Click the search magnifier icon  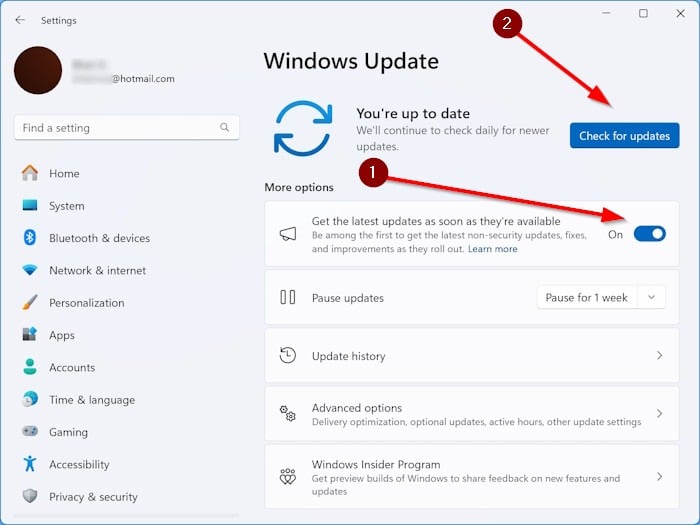[226, 128]
